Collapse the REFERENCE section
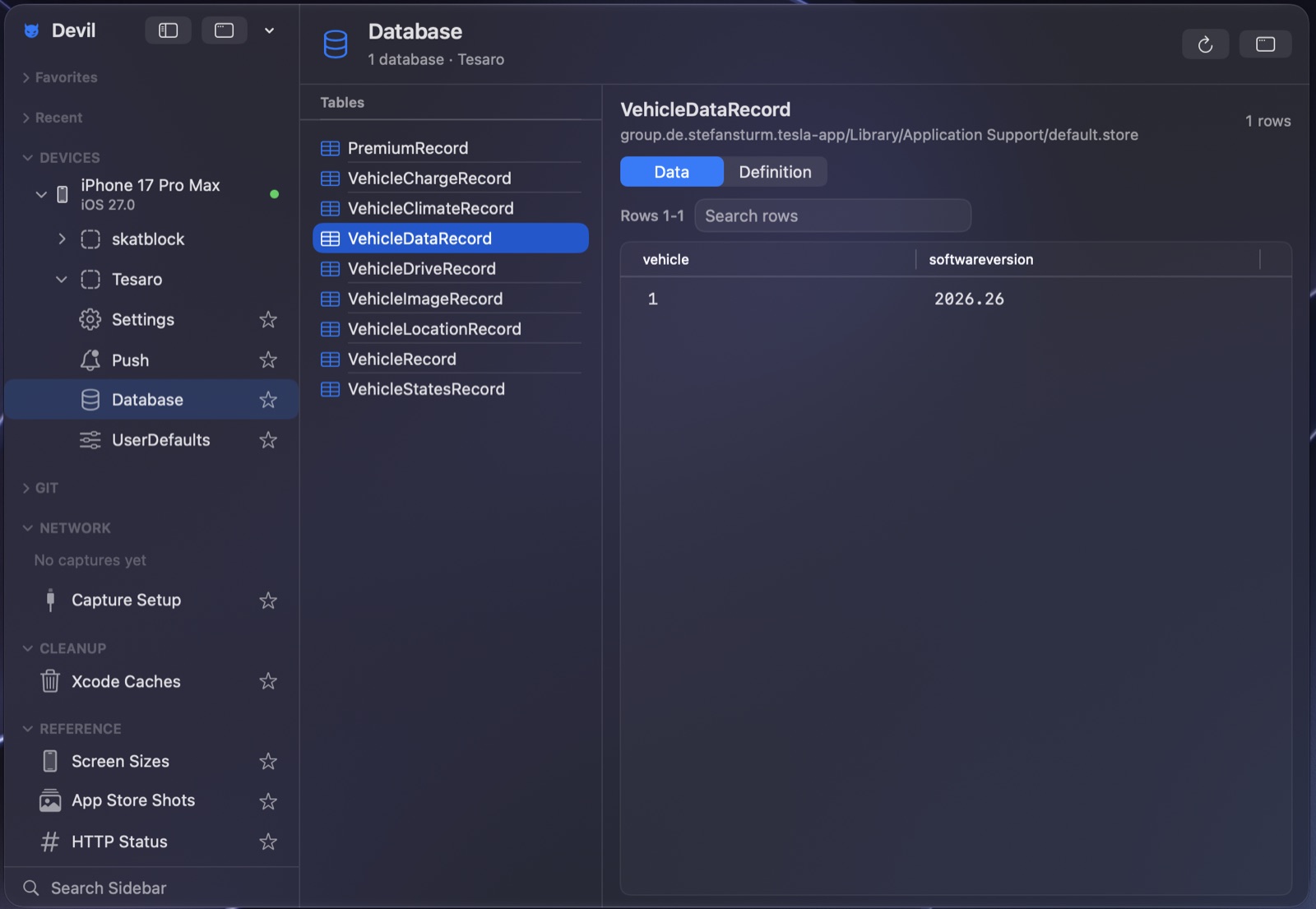This screenshot has height=909, width=1316. [x=27, y=729]
